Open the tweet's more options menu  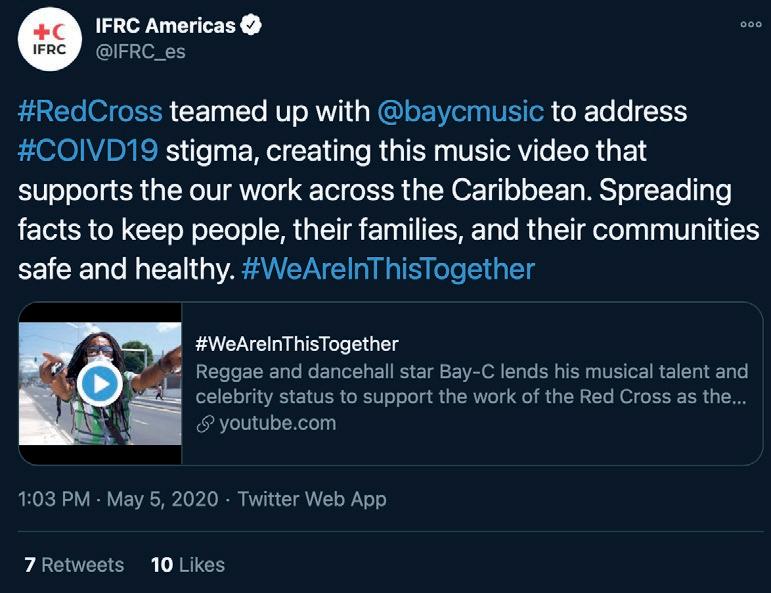[x=750, y=25]
